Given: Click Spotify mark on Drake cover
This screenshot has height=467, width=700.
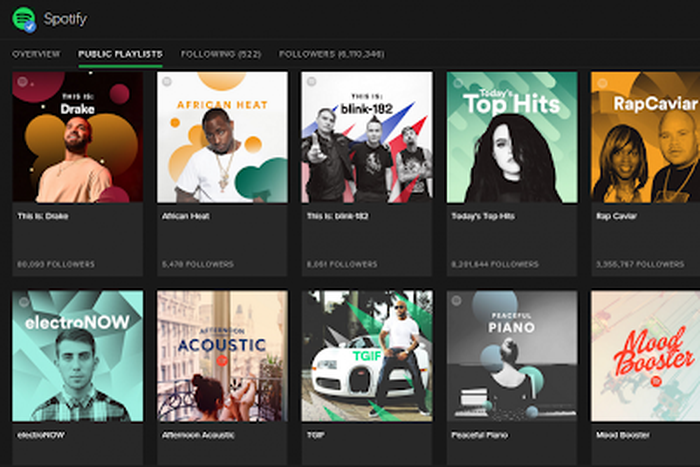Looking at the screenshot, I should [22, 82].
